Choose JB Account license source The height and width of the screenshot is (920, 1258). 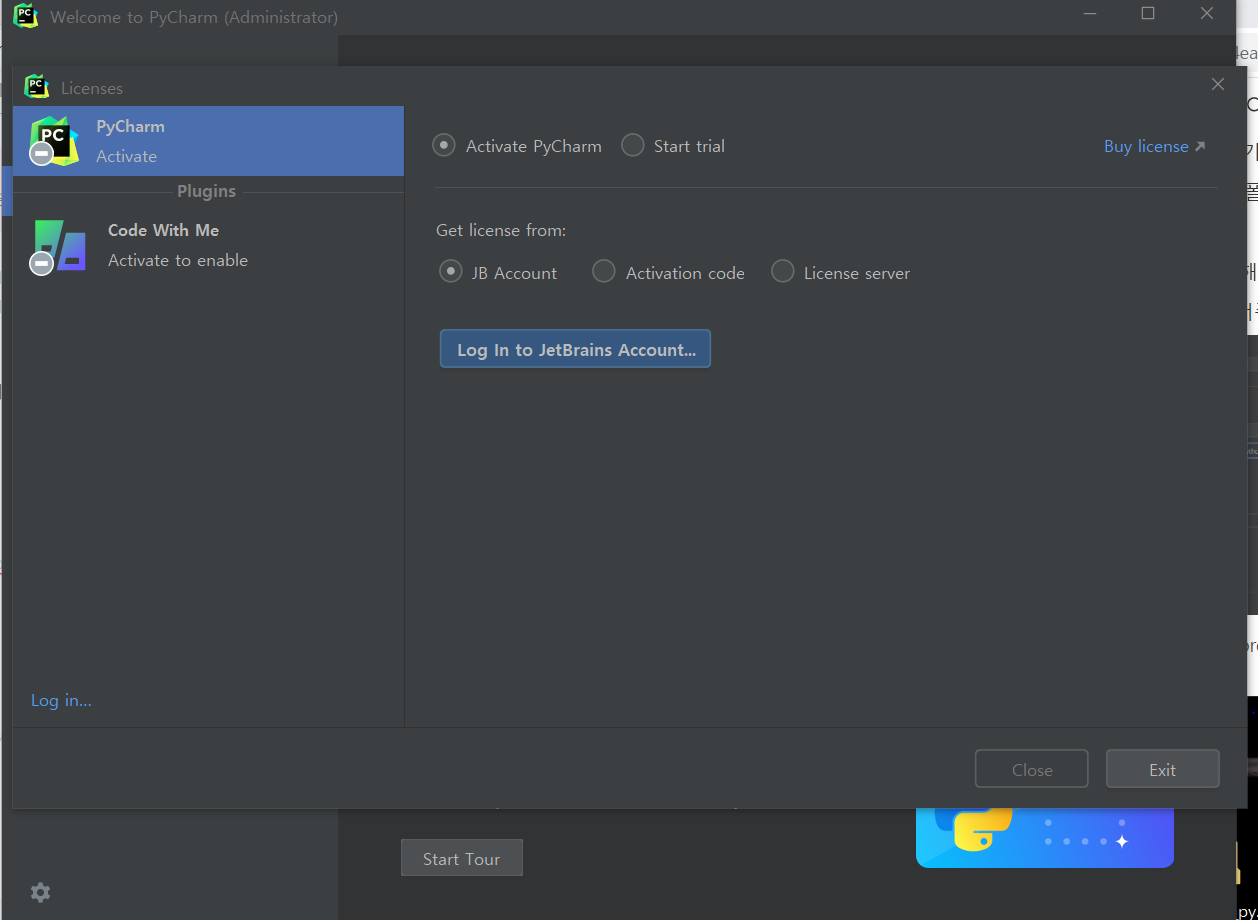451,272
